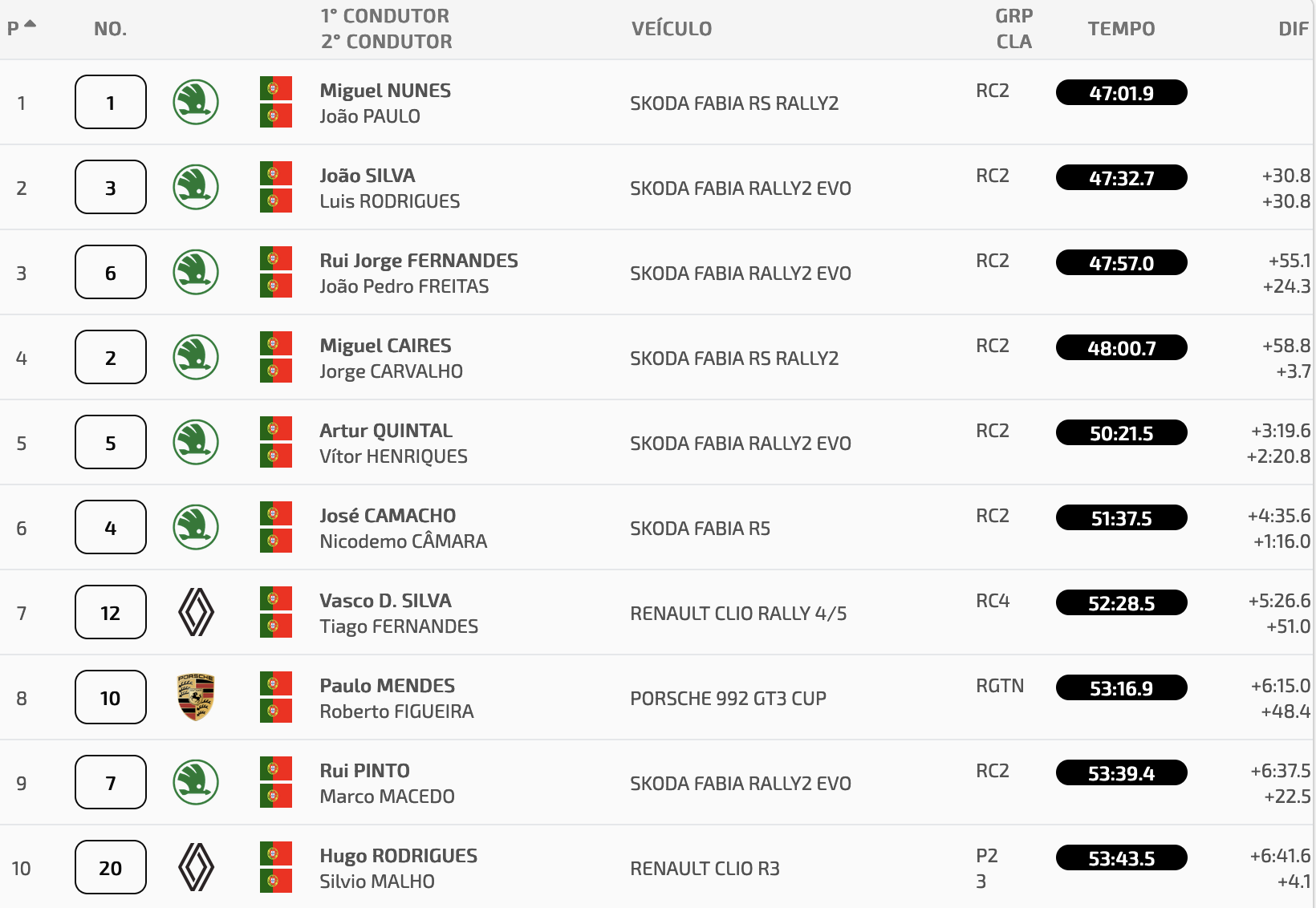
Task: Click Renault logo beside Vasco D. SILVA
Action: coord(196,612)
